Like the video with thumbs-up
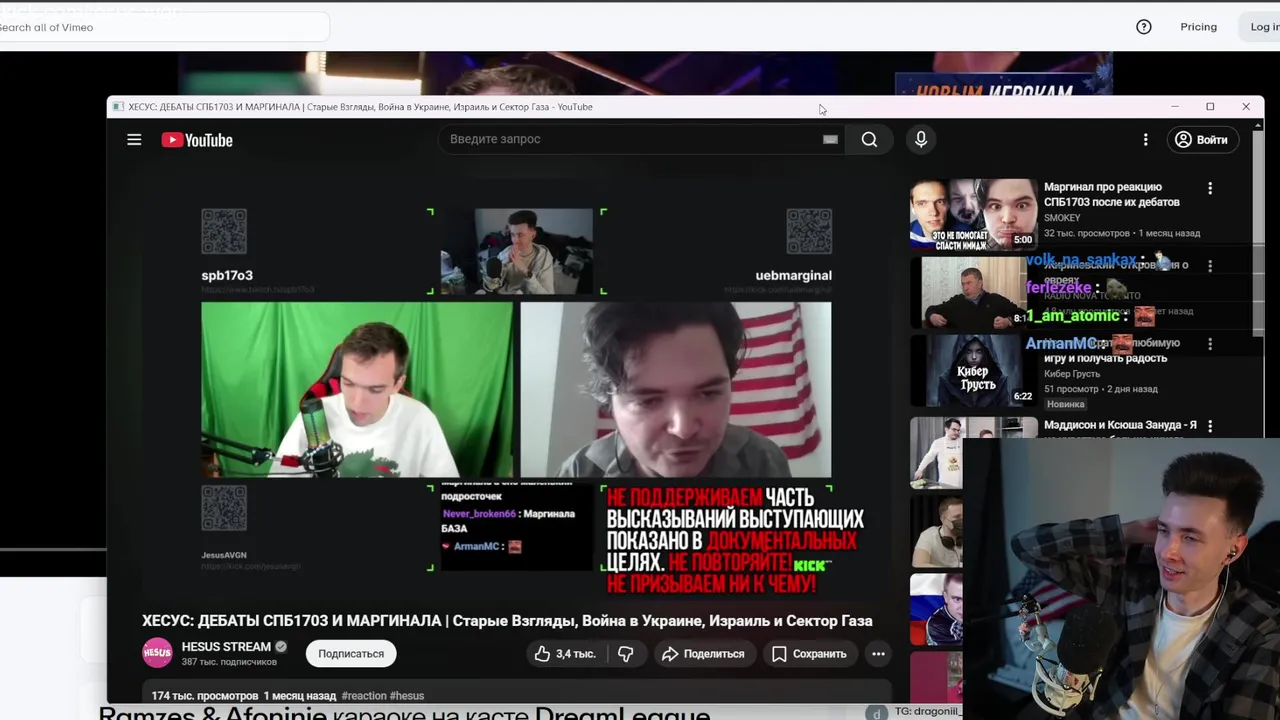The width and height of the screenshot is (1280, 720). click(565, 654)
